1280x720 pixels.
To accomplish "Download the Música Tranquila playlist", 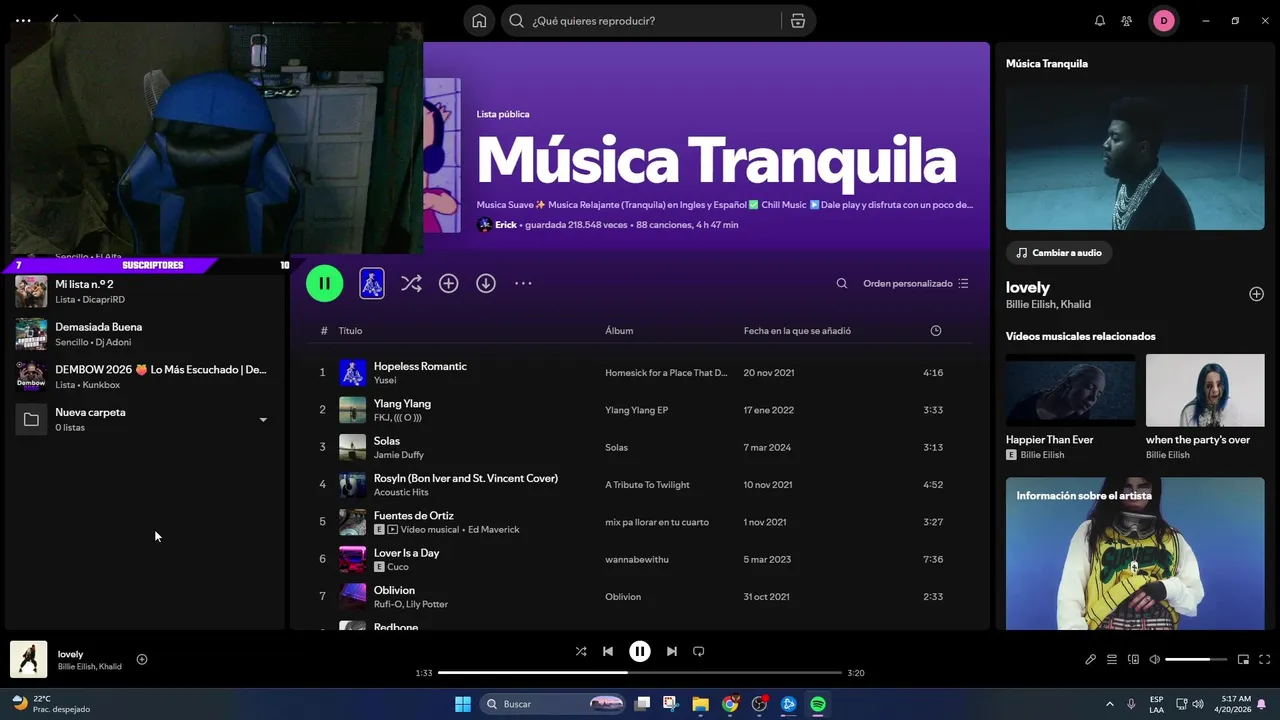I will click(486, 284).
